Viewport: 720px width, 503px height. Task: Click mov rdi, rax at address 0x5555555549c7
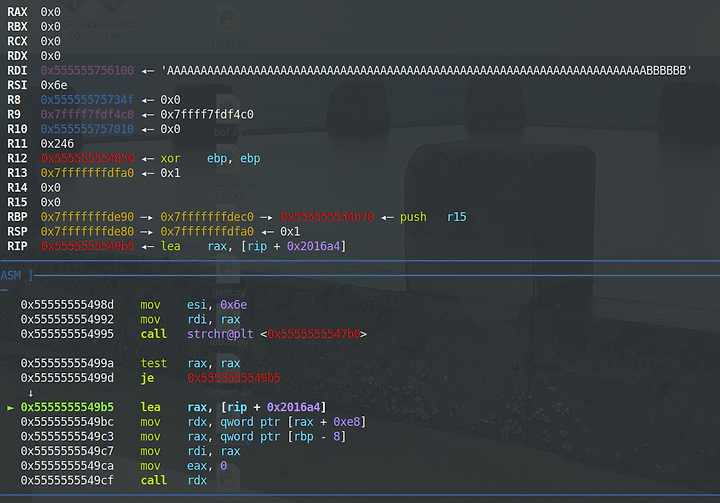[x=190, y=452]
